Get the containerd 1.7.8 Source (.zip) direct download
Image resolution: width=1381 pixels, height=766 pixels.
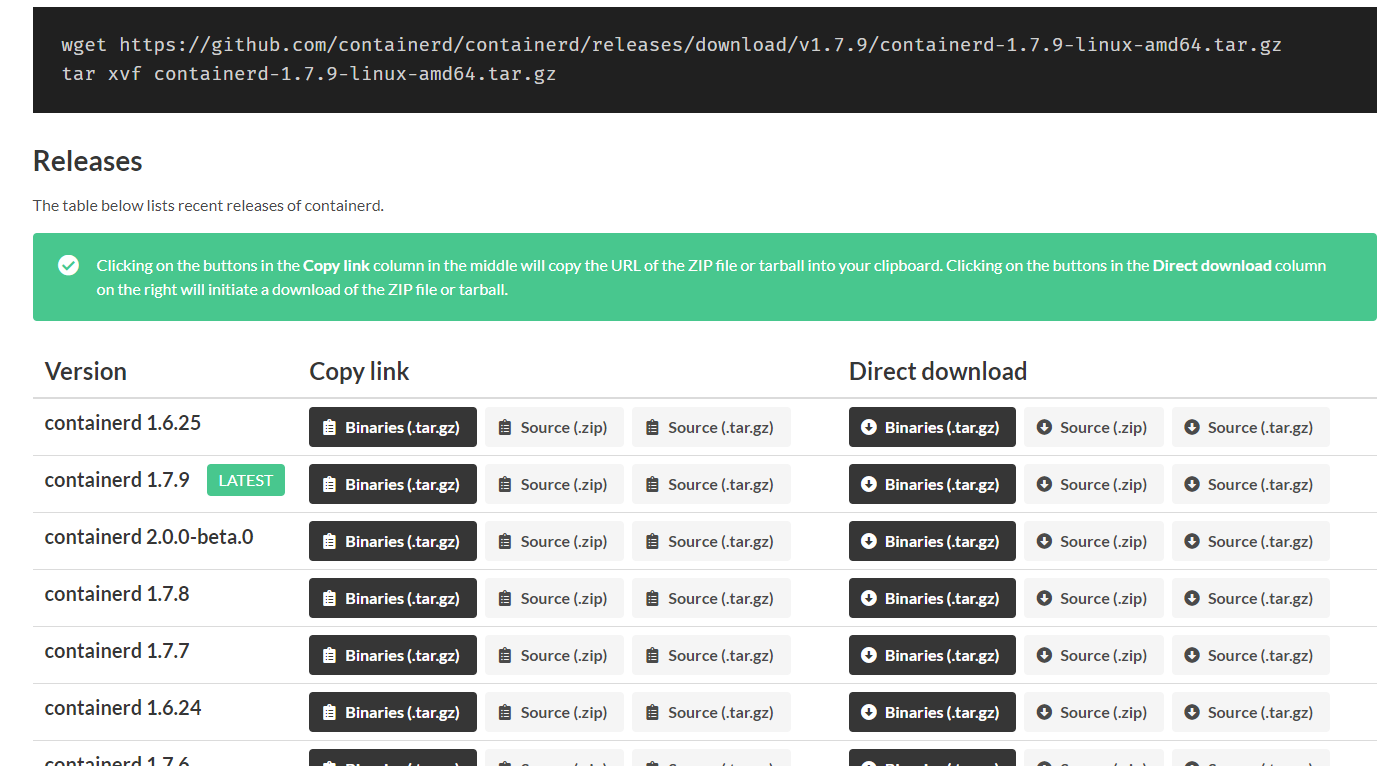[x=1094, y=598]
